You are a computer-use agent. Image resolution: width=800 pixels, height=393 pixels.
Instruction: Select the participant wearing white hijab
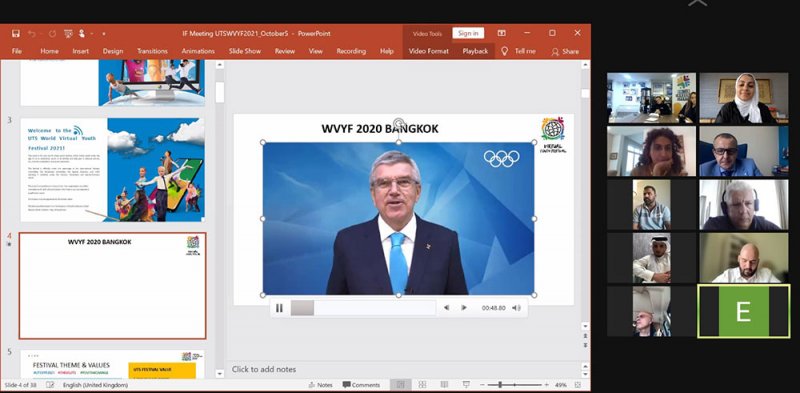point(743,98)
